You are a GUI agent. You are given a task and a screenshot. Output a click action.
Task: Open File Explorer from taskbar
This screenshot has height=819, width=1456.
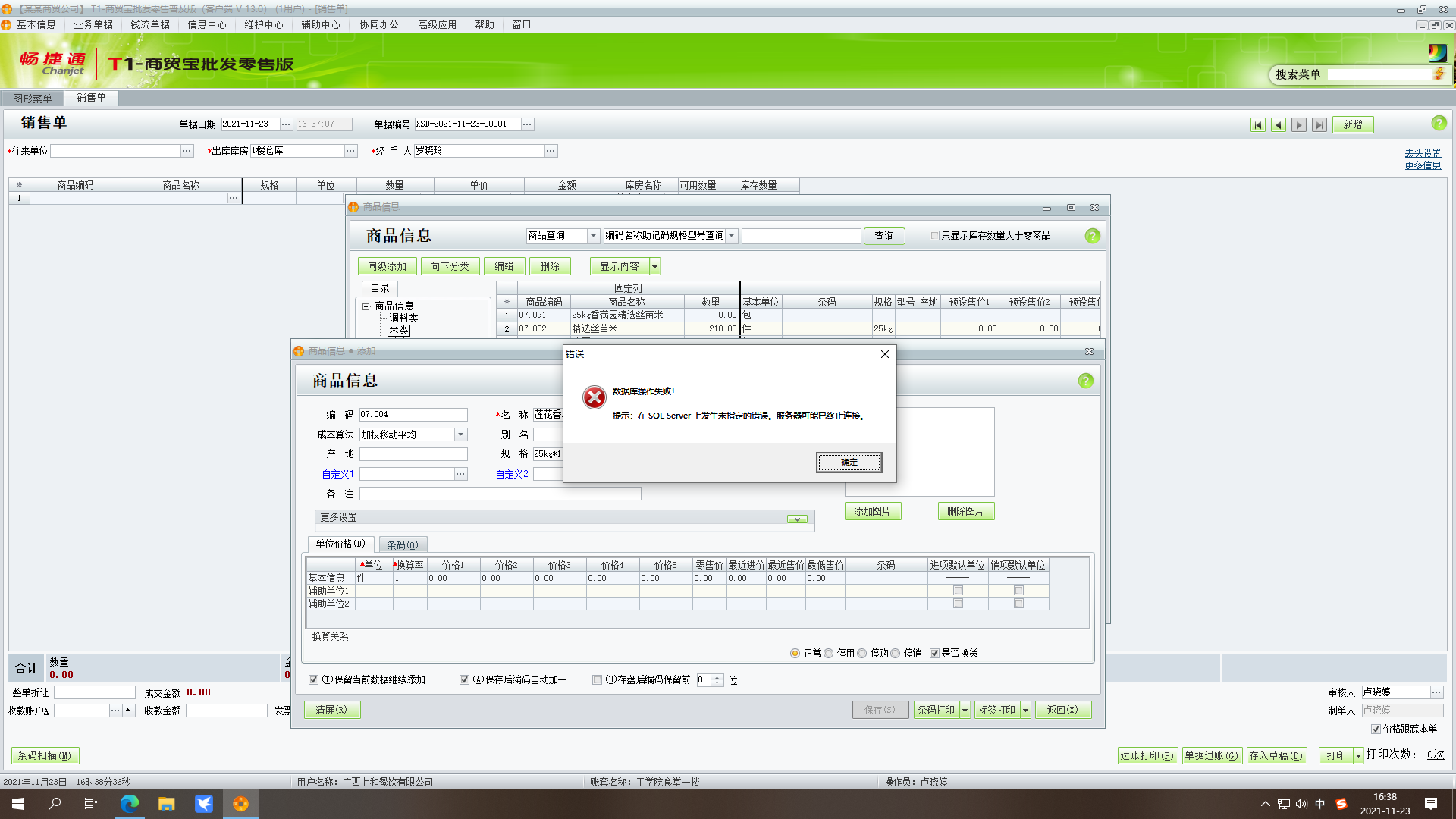click(166, 804)
